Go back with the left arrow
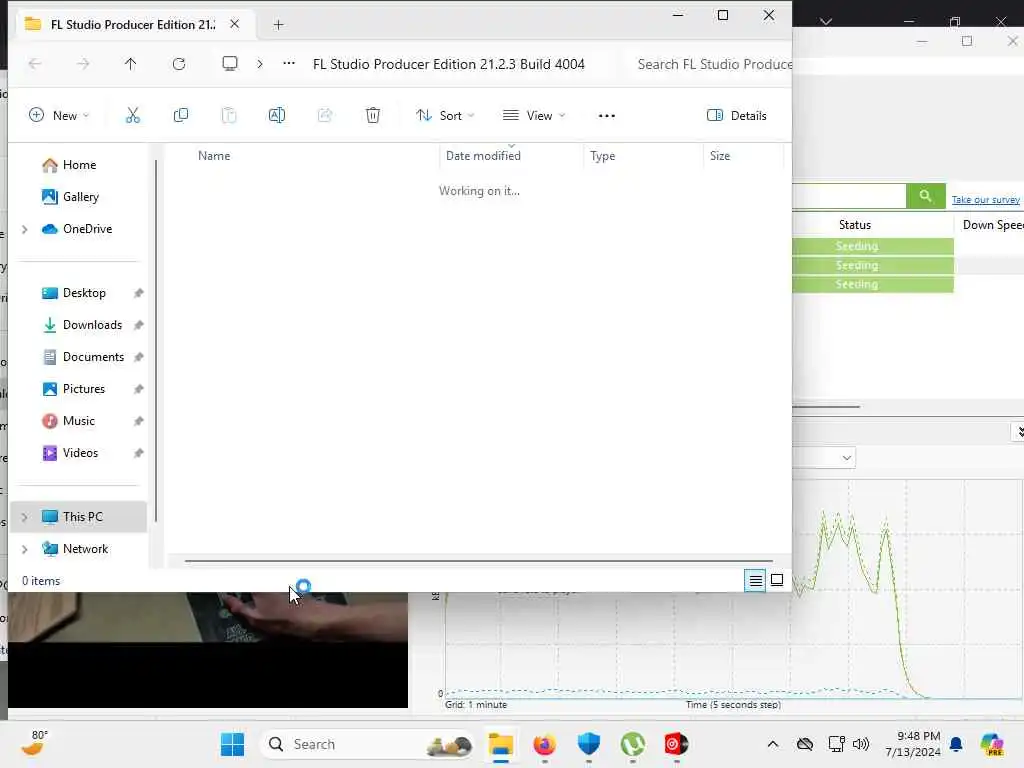 click(35, 64)
